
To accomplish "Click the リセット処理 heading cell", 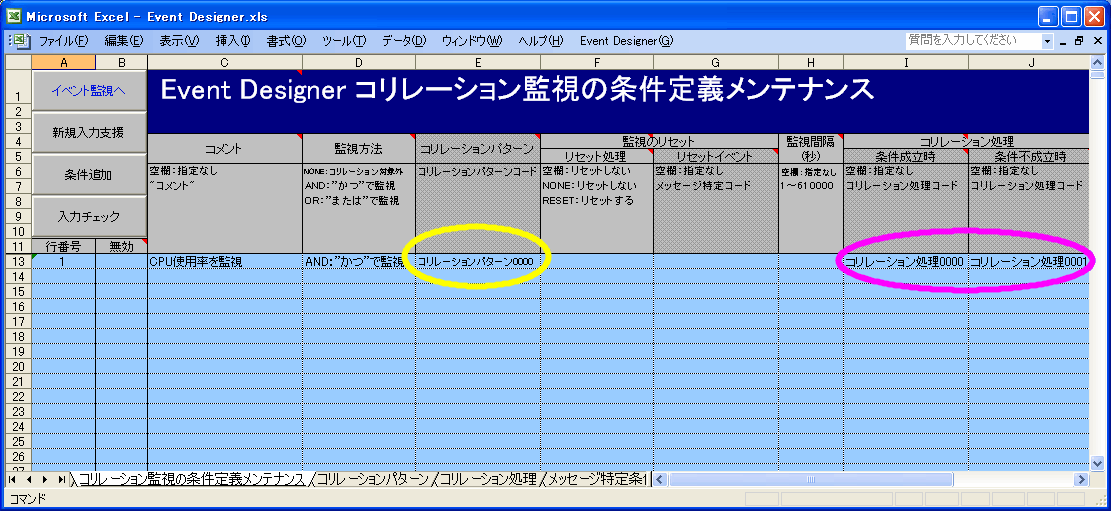I will click(x=597, y=156).
